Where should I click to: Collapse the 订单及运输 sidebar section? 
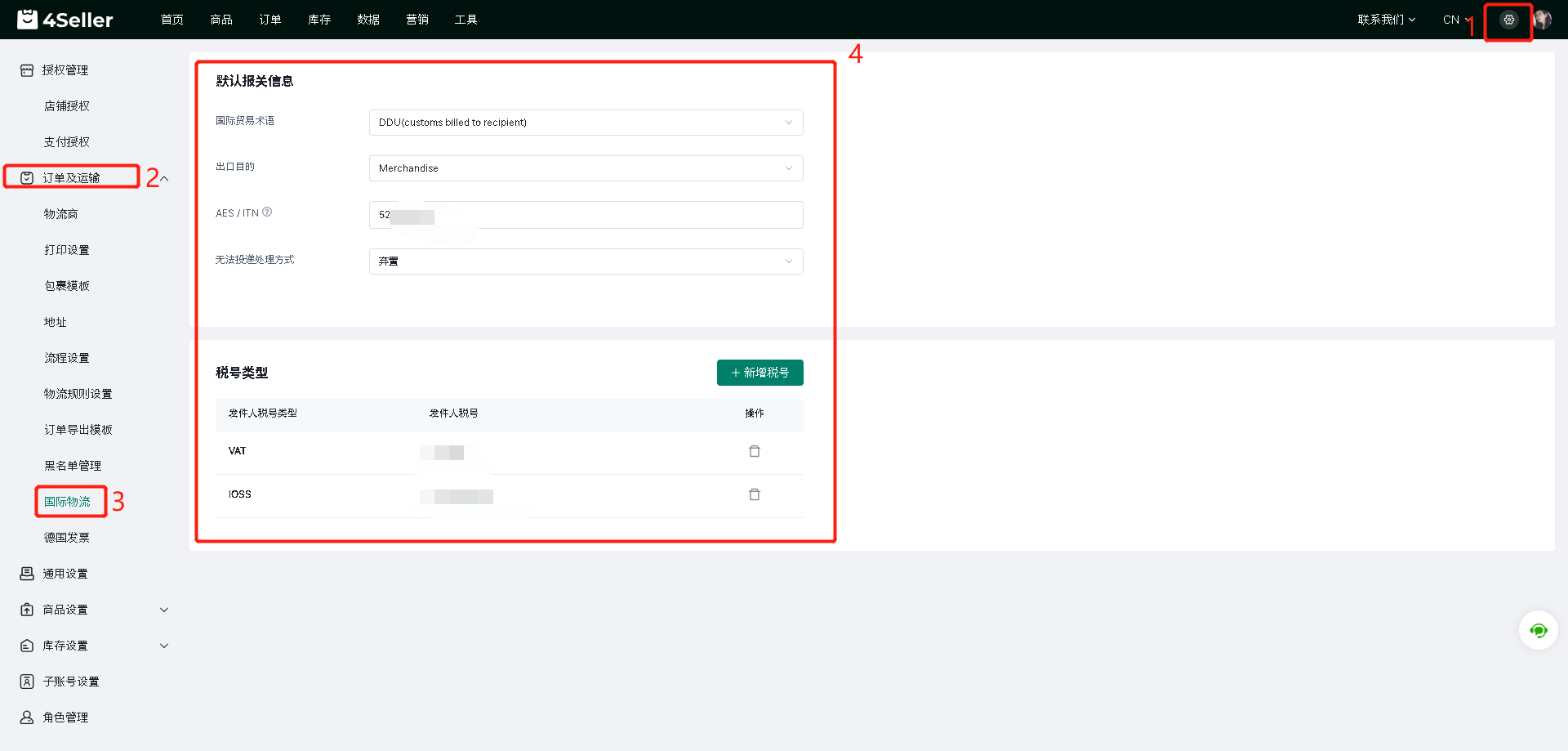(x=164, y=178)
